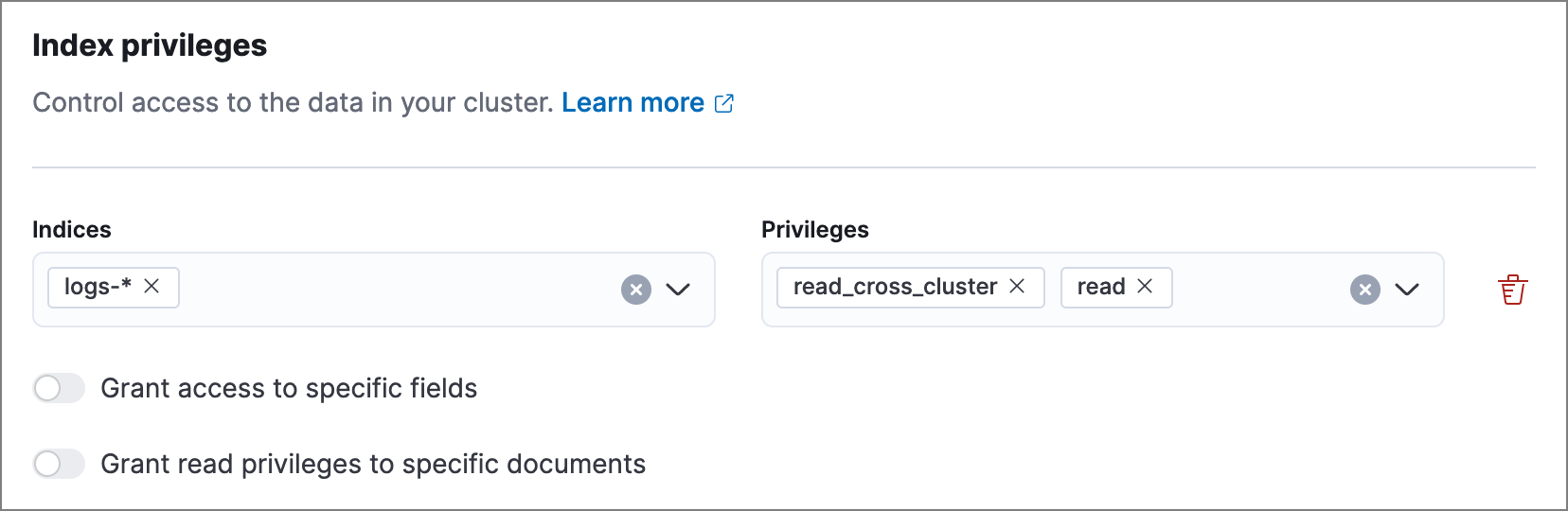Delete this index privilege row via trash icon
Screen dimensions: 1568x511
pyautogui.click(x=1512, y=290)
